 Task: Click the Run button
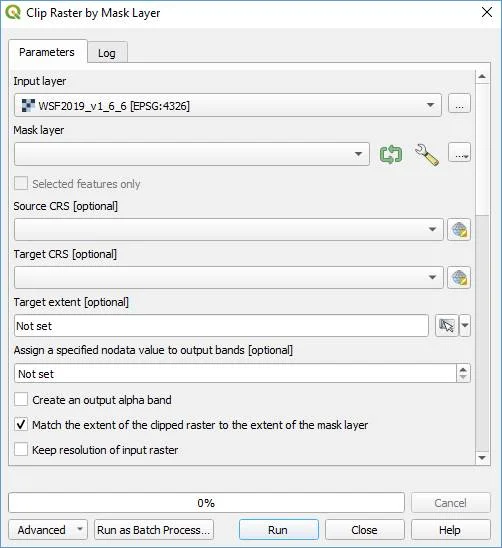pyautogui.click(x=279, y=529)
